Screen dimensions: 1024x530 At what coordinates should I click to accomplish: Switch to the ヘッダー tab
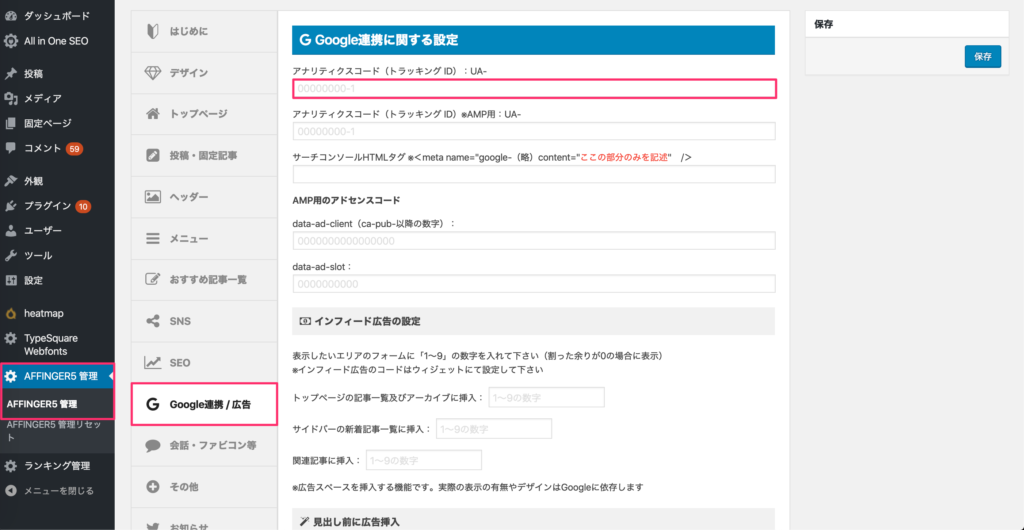[x=204, y=196]
